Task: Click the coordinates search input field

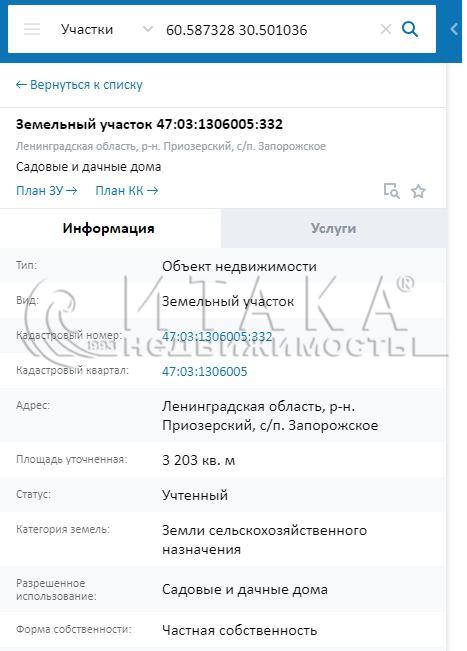Action: click(x=266, y=30)
